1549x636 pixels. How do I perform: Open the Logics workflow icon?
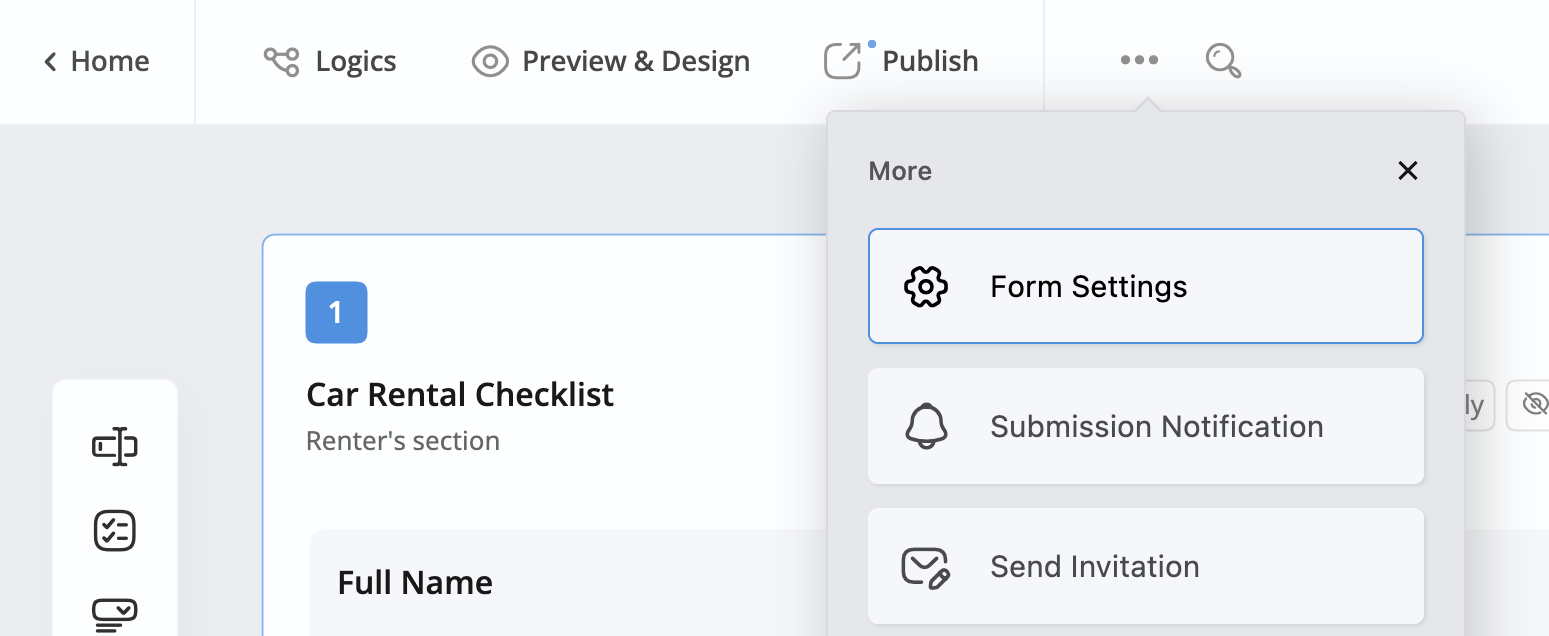(281, 61)
